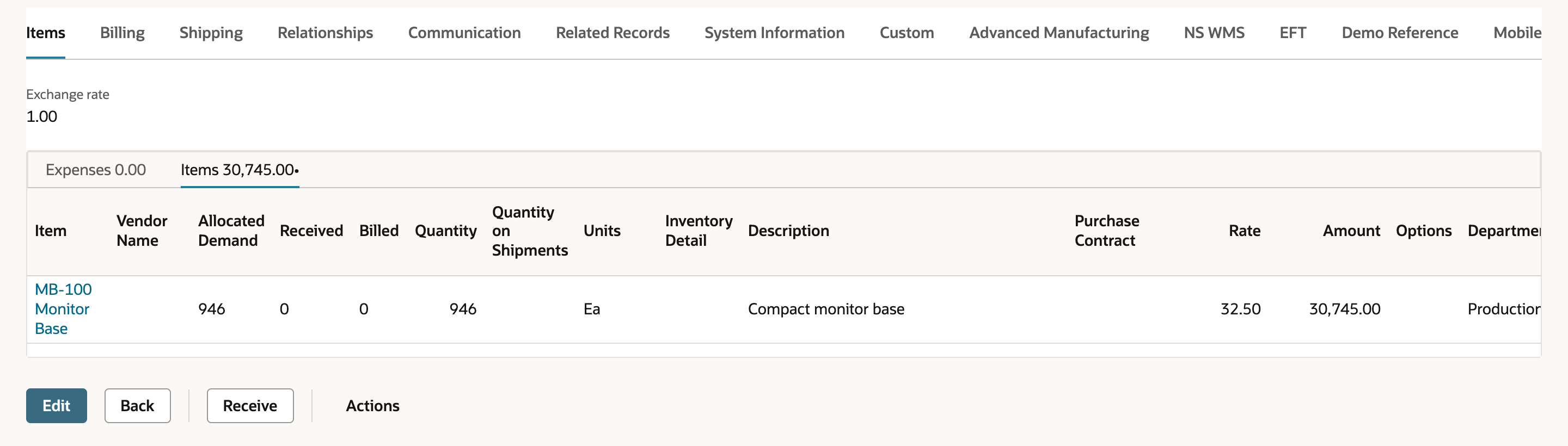1568x446 pixels.
Task: Click the Item column header
Action: pos(51,231)
